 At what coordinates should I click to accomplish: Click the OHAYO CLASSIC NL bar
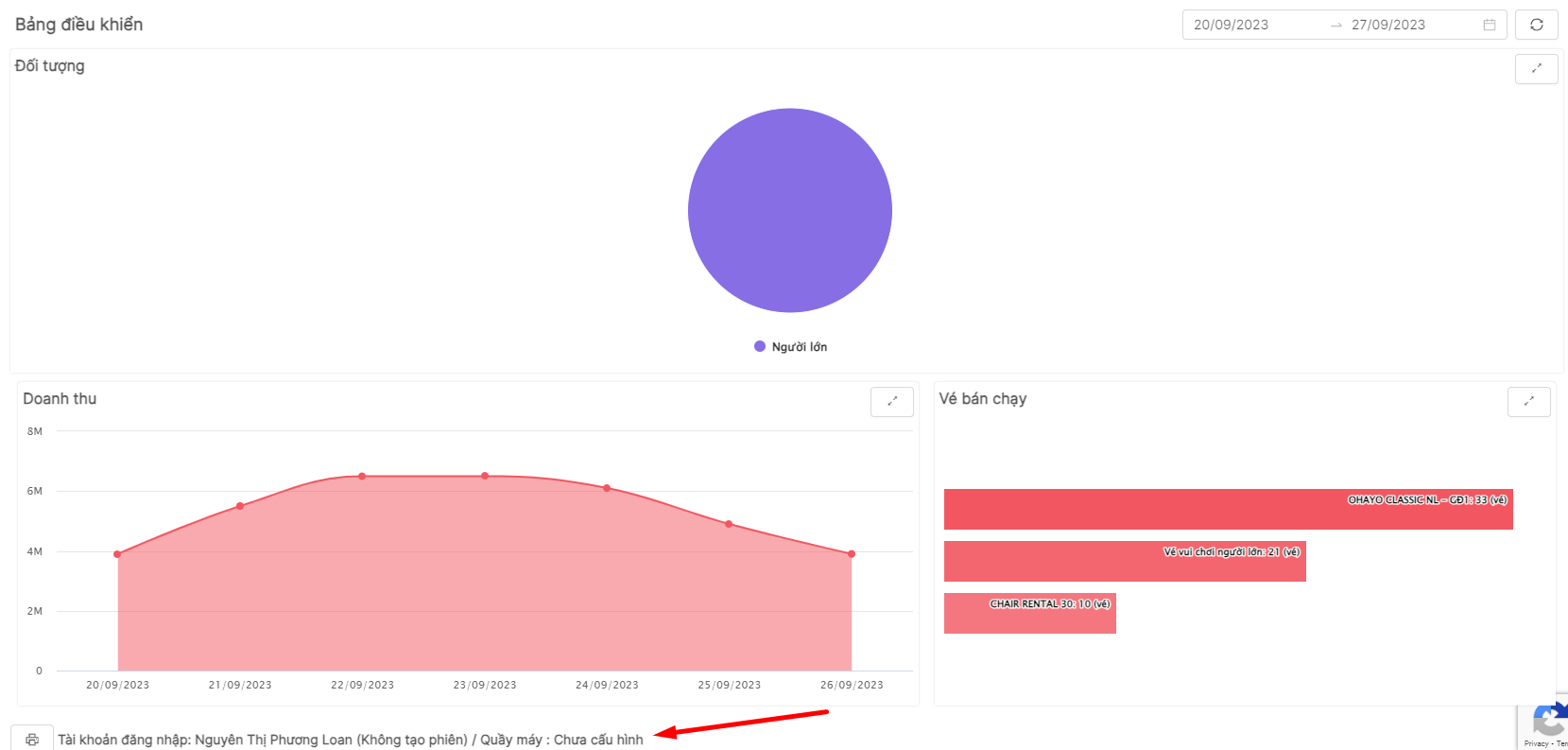(x=1228, y=509)
